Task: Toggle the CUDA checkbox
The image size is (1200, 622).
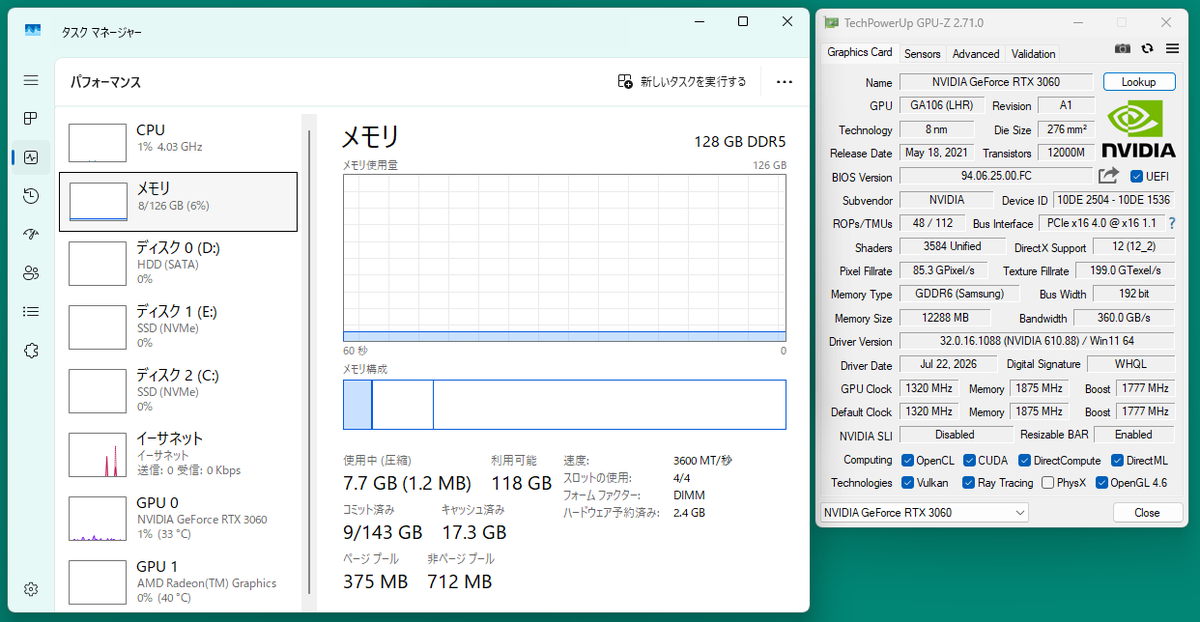Action: [x=968, y=461]
